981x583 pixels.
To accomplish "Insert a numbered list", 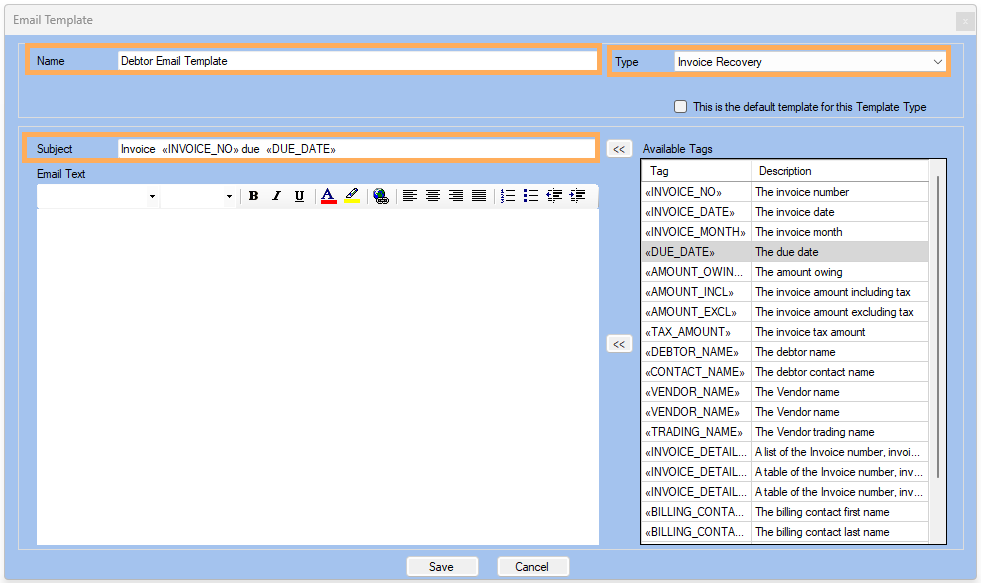I will click(x=508, y=196).
